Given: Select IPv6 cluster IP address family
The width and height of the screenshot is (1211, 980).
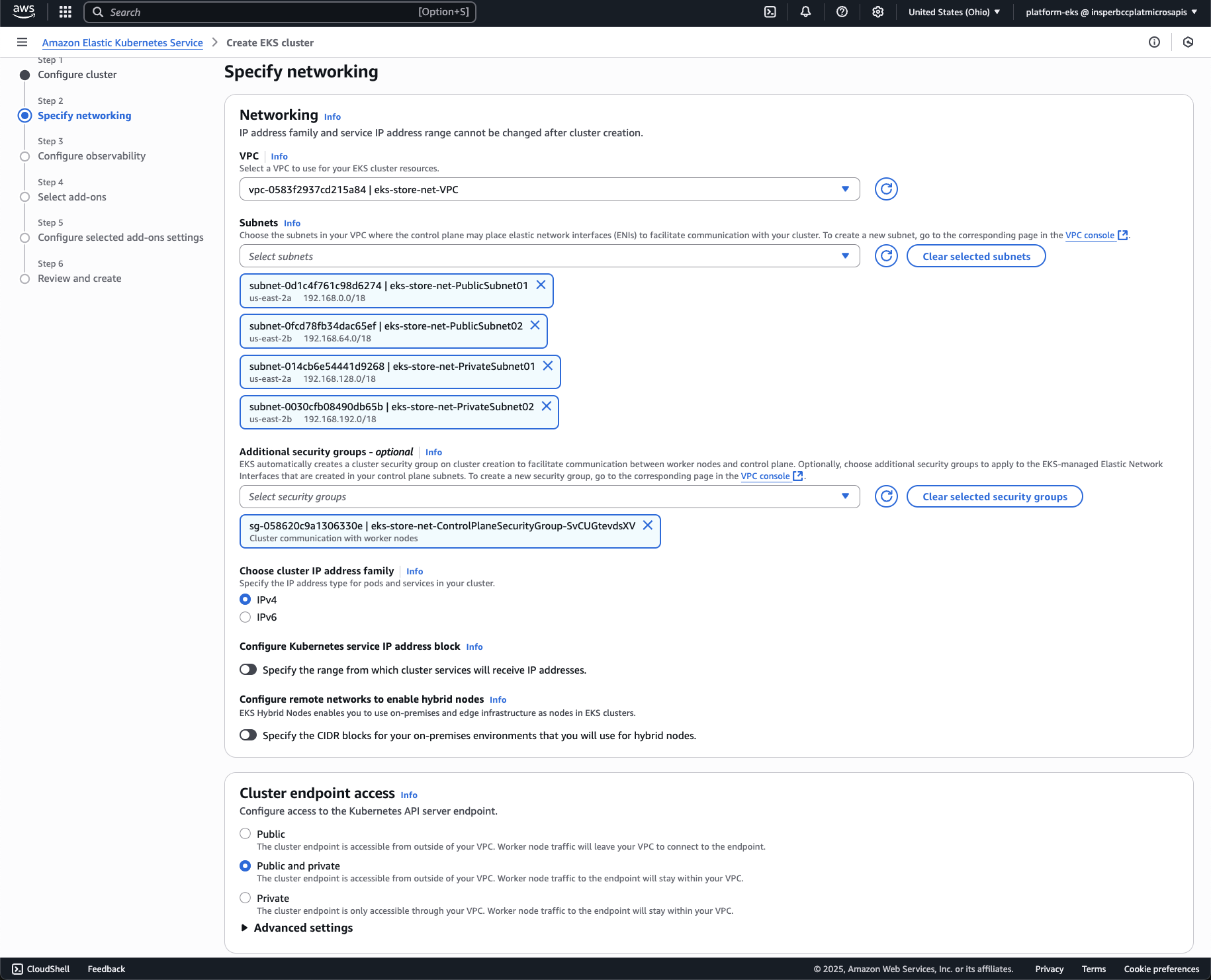Looking at the screenshot, I should point(246,617).
